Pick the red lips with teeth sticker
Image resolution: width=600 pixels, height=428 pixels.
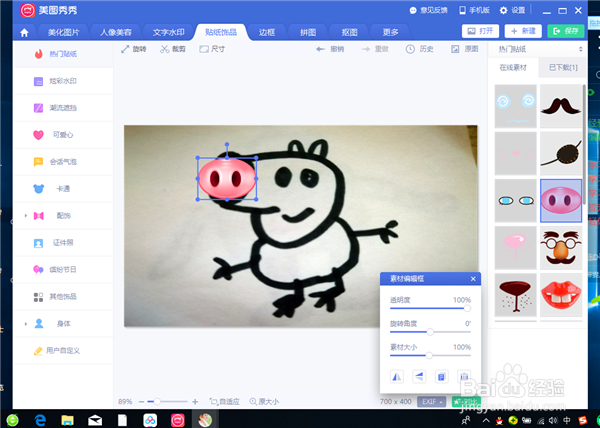tap(561, 295)
